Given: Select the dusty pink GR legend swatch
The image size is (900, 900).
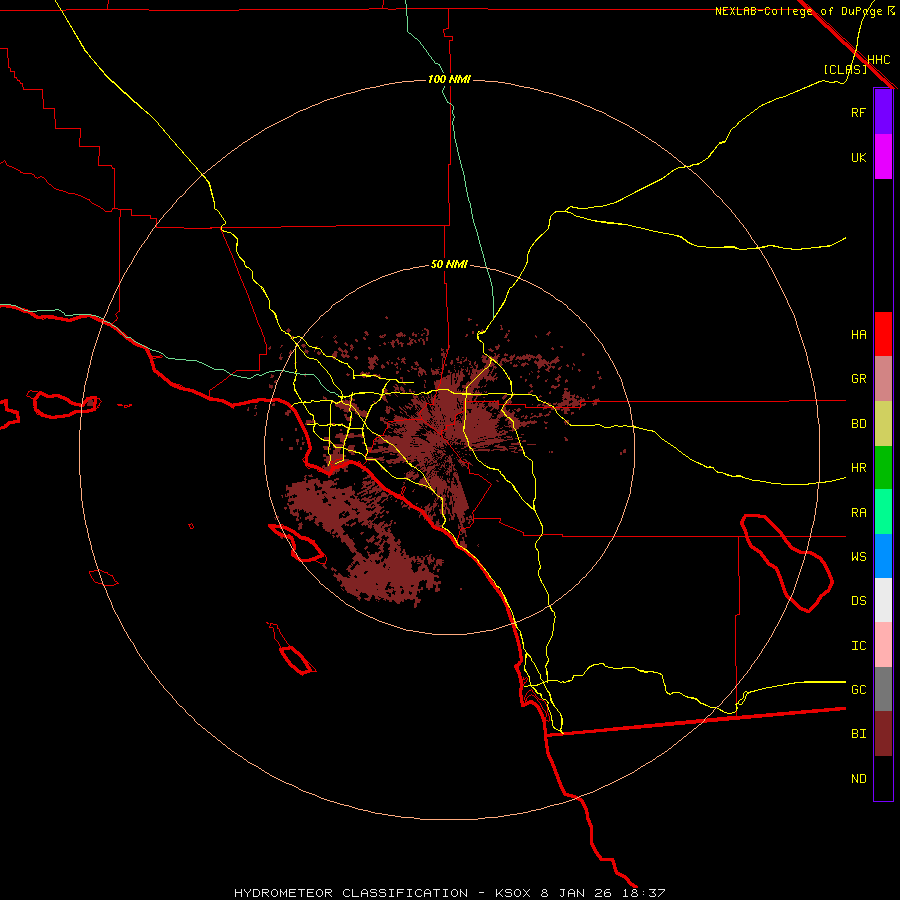Looking at the screenshot, I should [883, 379].
